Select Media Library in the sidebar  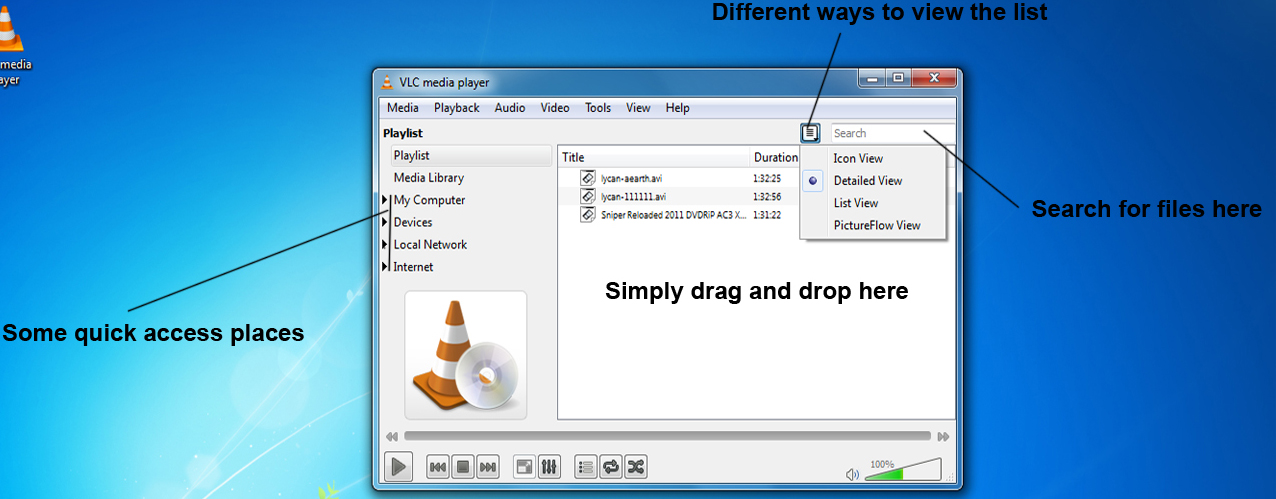coord(428,178)
